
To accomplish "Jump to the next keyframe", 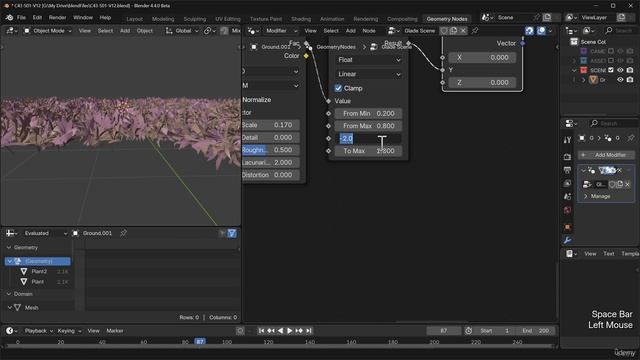I will 299,331.
